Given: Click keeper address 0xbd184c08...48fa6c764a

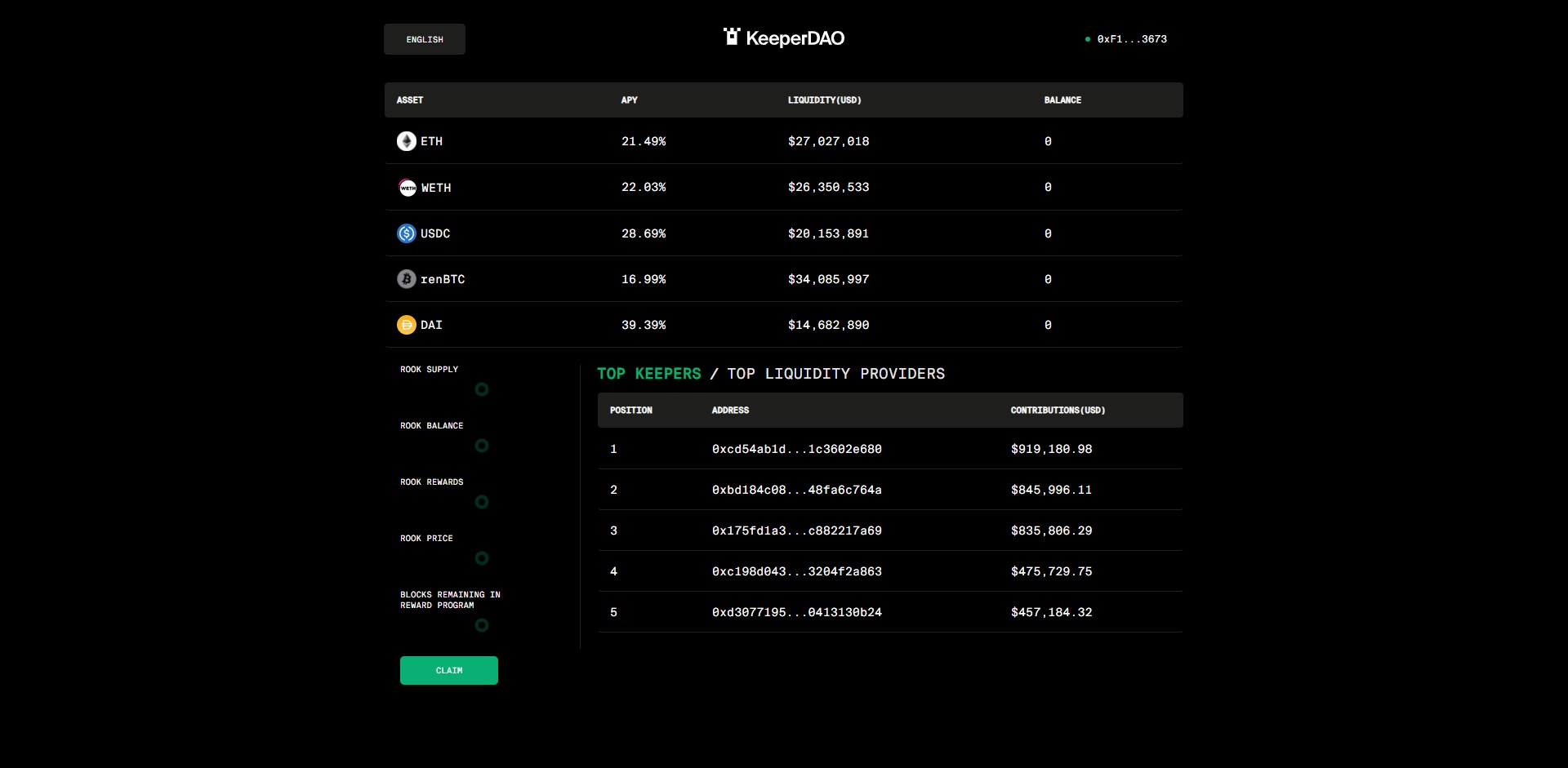Looking at the screenshot, I should [797, 490].
